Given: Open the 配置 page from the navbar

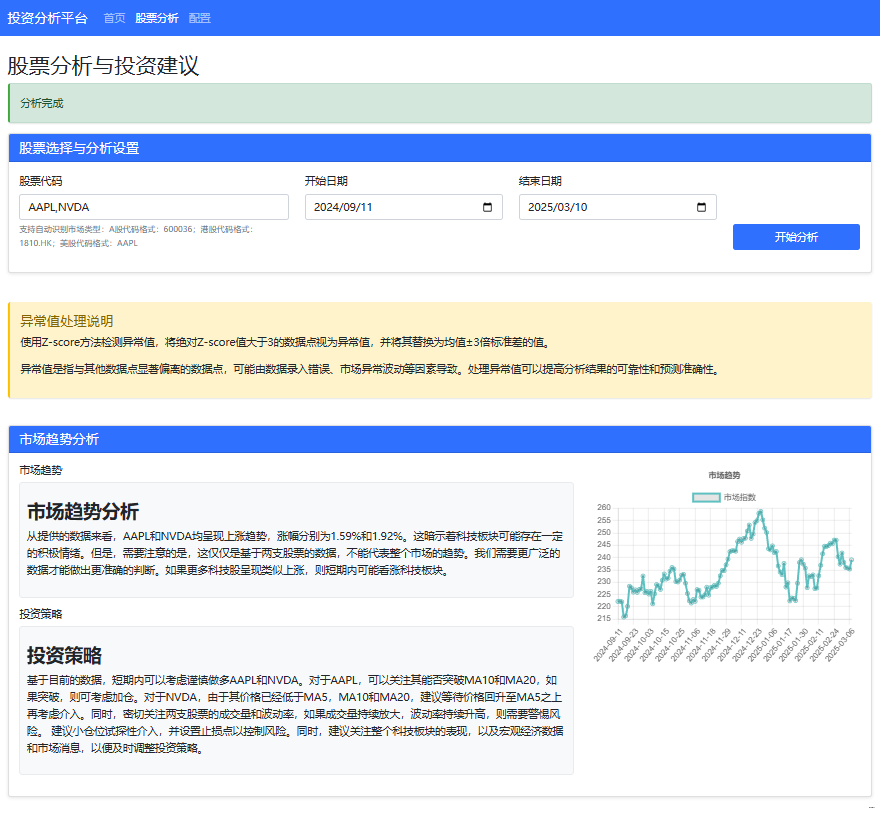Looking at the screenshot, I should [199, 18].
